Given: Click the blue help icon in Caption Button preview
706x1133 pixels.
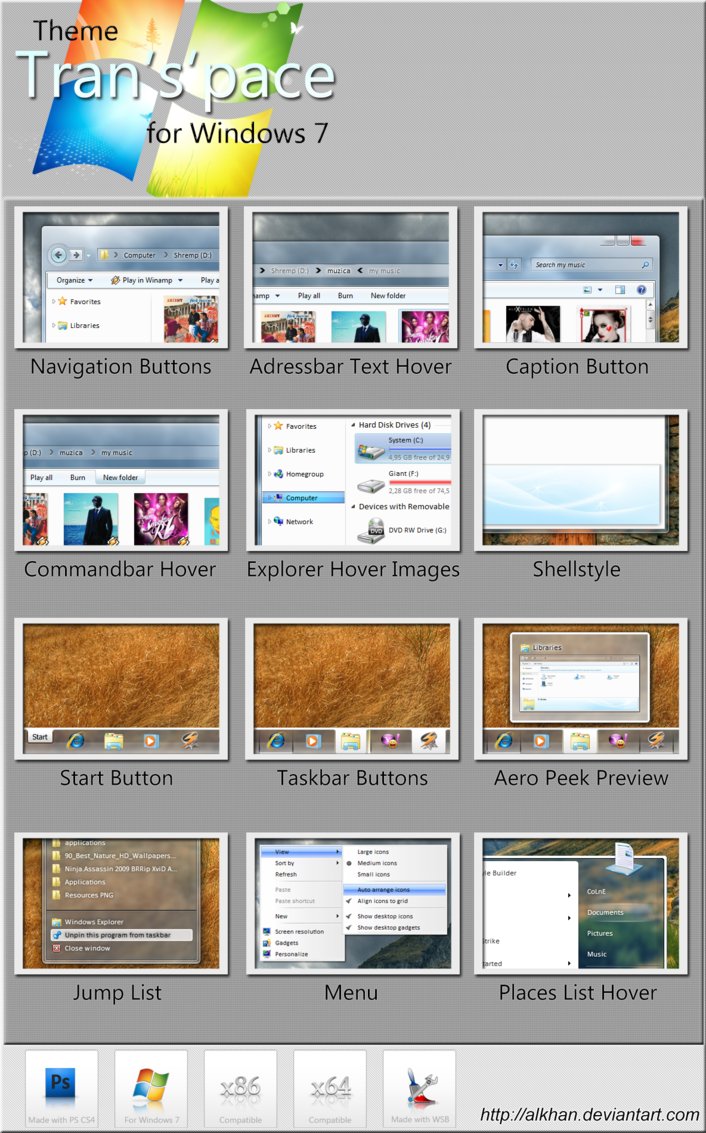Looking at the screenshot, I should [641, 290].
